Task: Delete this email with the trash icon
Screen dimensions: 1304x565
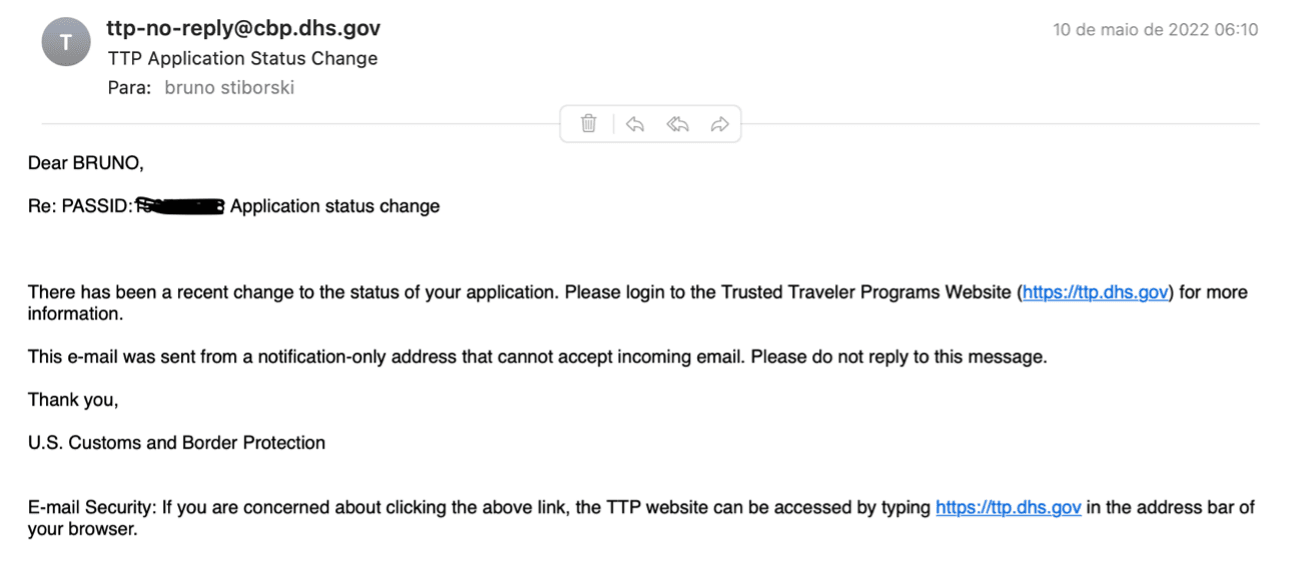Action: (589, 124)
